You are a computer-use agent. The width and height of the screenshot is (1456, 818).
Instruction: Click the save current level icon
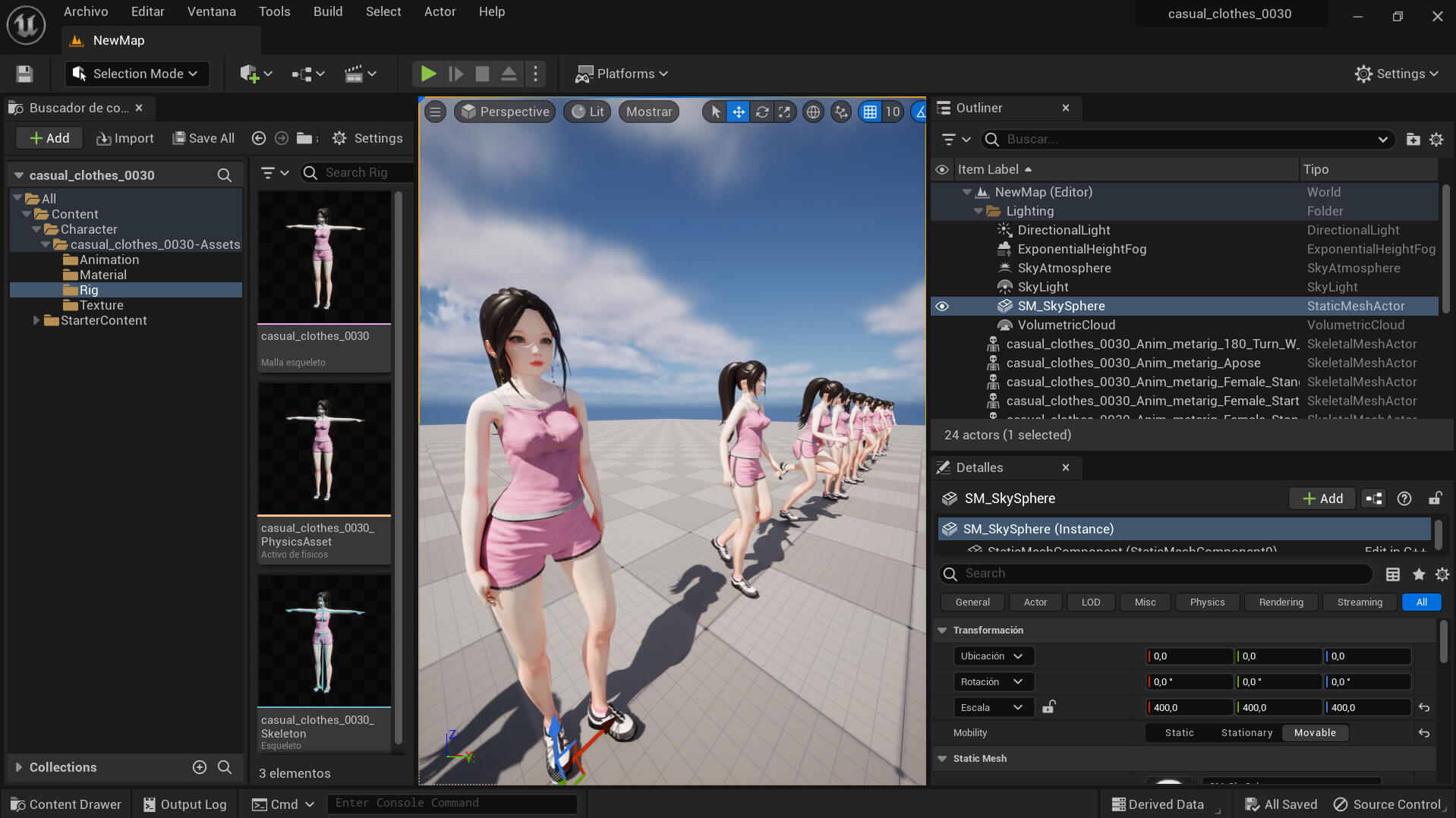(x=24, y=74)
